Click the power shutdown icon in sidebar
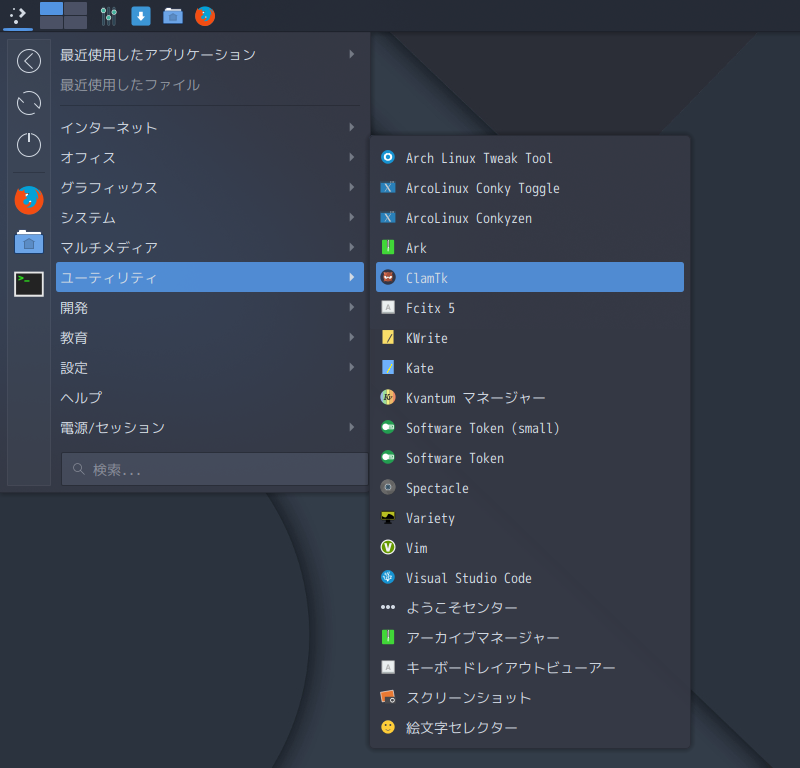800x768 pixels. click(x=29, y=145)
